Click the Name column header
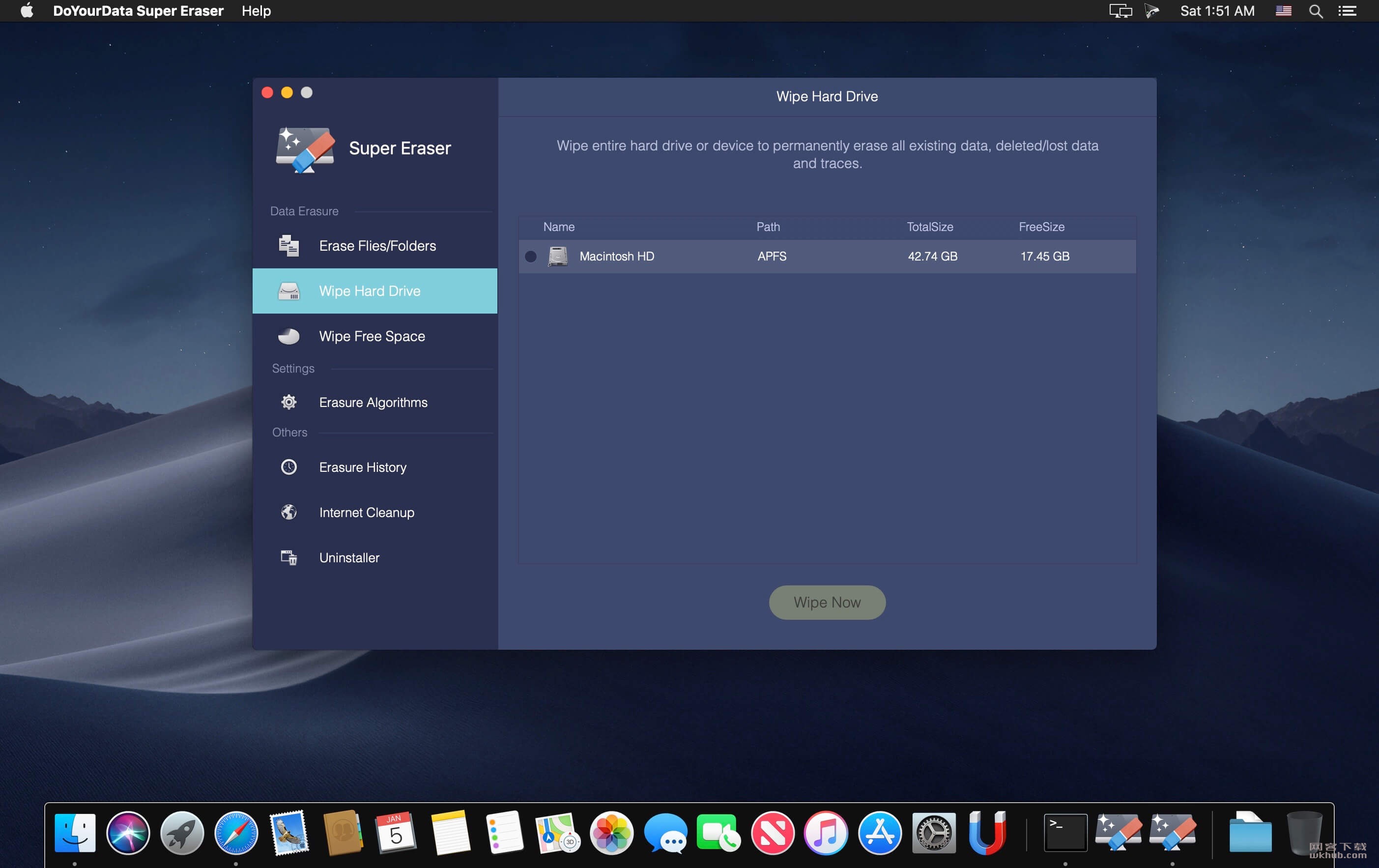 (x=558, y=227)
